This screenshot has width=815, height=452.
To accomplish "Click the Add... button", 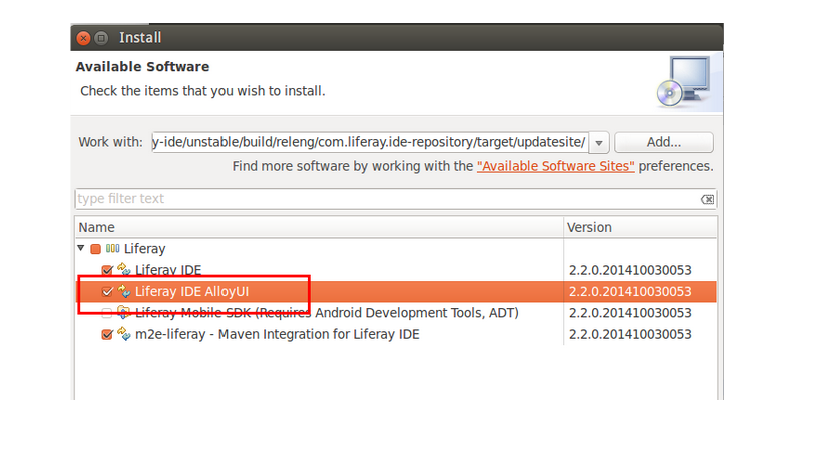I will click(x=664, y=142).
